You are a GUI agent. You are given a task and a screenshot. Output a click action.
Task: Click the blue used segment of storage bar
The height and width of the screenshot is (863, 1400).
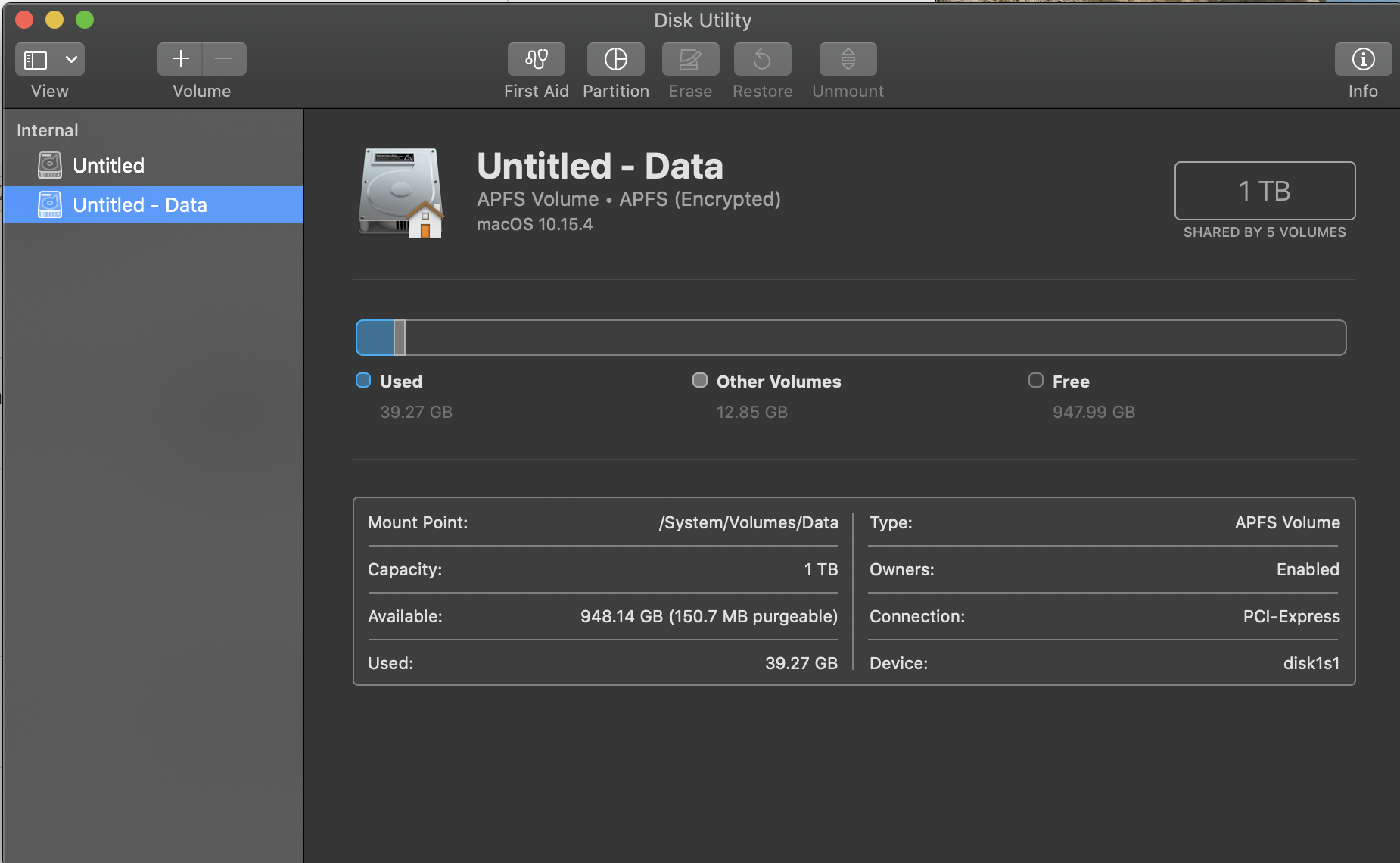(375, 338)
